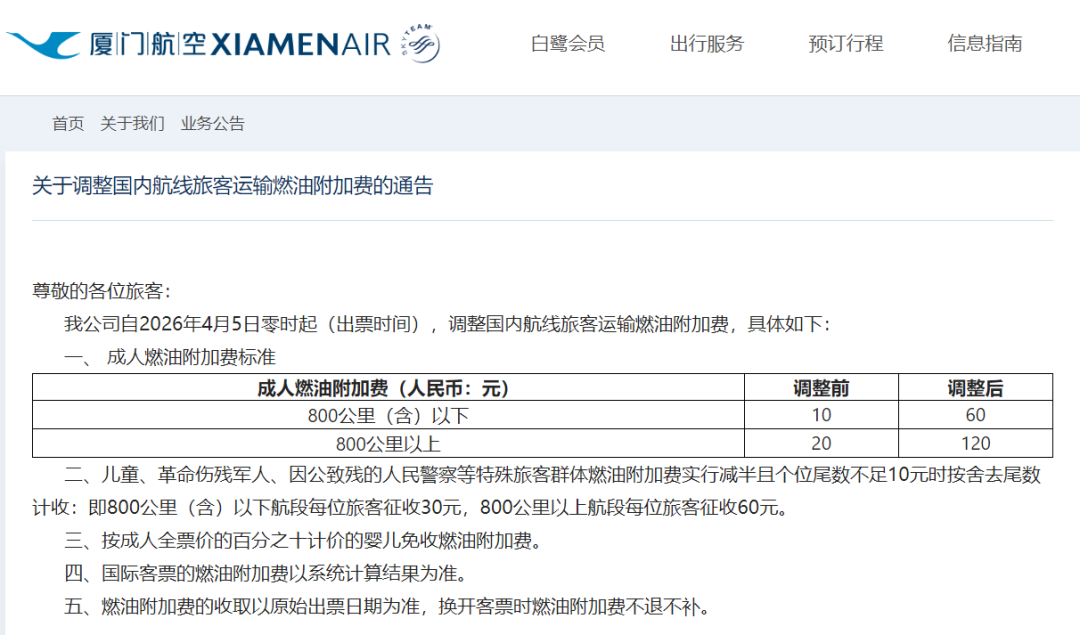Image resolution: width=1080 pixels, height=635 pixels.
Task: Click paragraph 三 about 婴儿免收燃油附加费
Action: point(304,541)
